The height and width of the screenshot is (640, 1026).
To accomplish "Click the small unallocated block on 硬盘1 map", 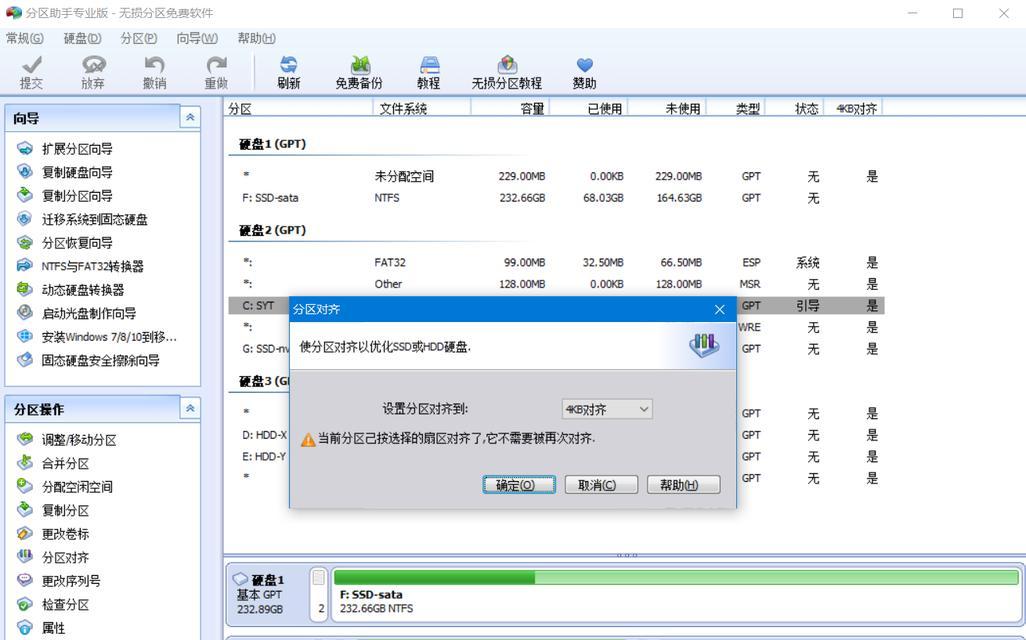I will pyautogui.click(x=319, y=594).
